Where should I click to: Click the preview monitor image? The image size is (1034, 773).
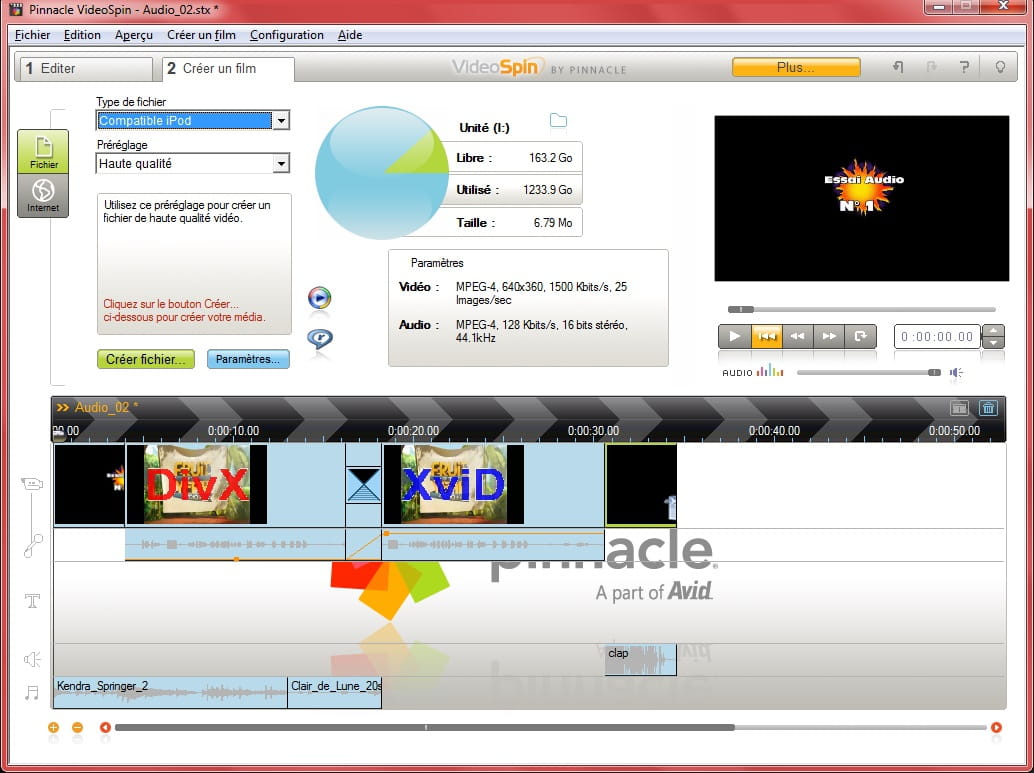[862, 199]
